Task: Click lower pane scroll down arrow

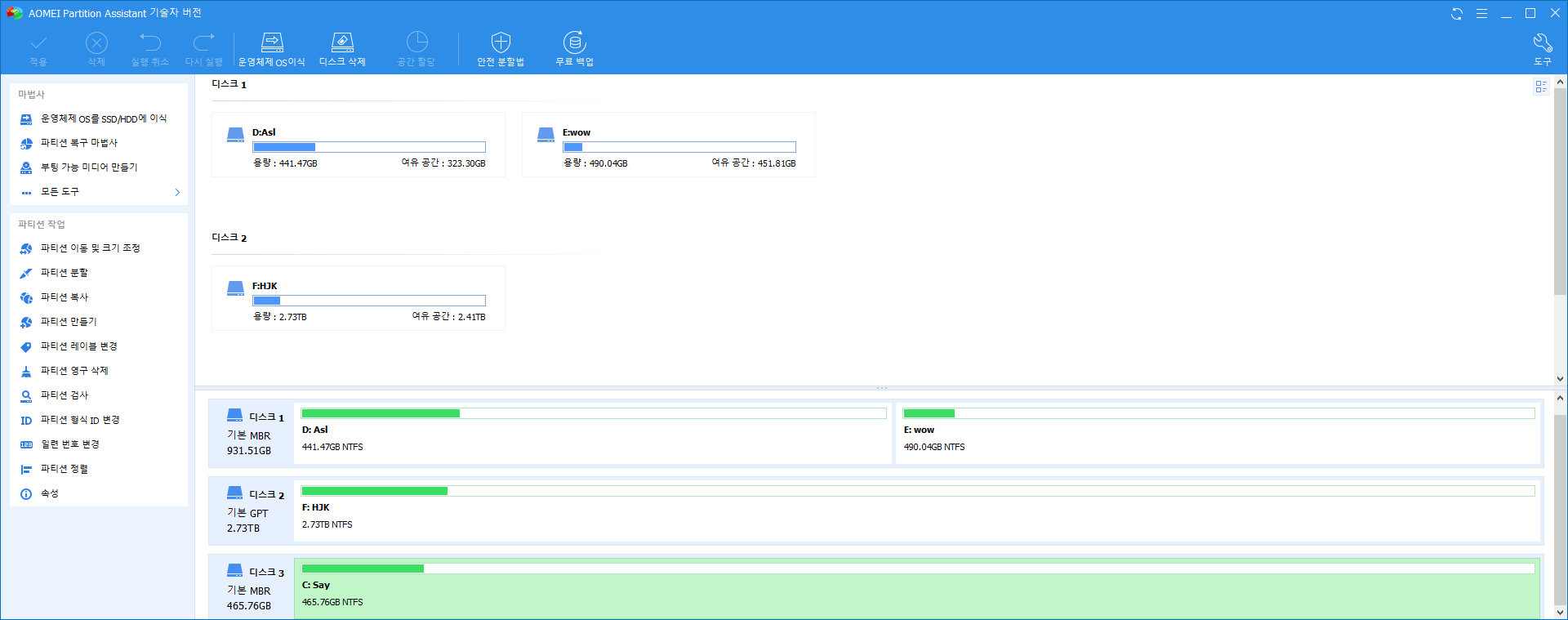Action: (1560, 612)
